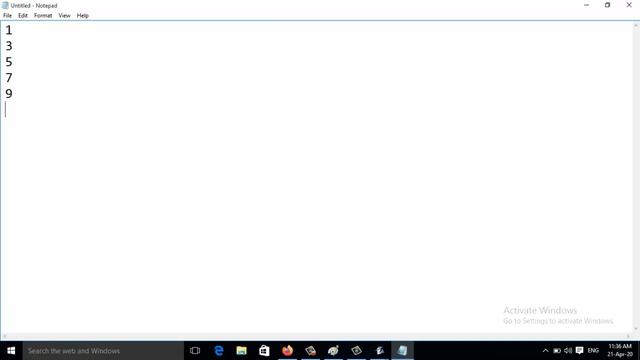The image size is (640, 360).
Task: Open File Explorer from the taskbar
Action: (242, 351)
